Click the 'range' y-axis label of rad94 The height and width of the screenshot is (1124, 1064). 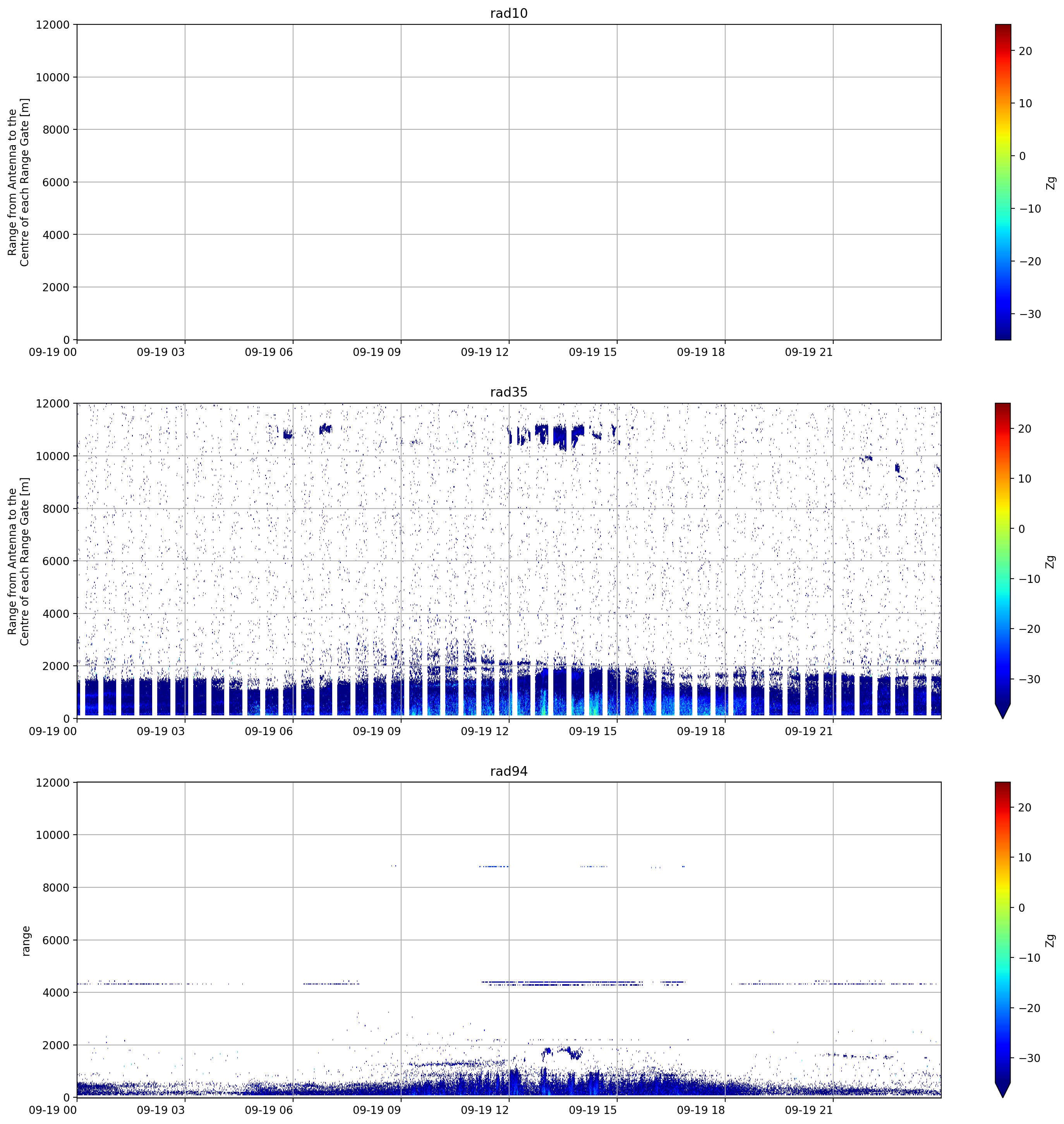click(26, 941)
